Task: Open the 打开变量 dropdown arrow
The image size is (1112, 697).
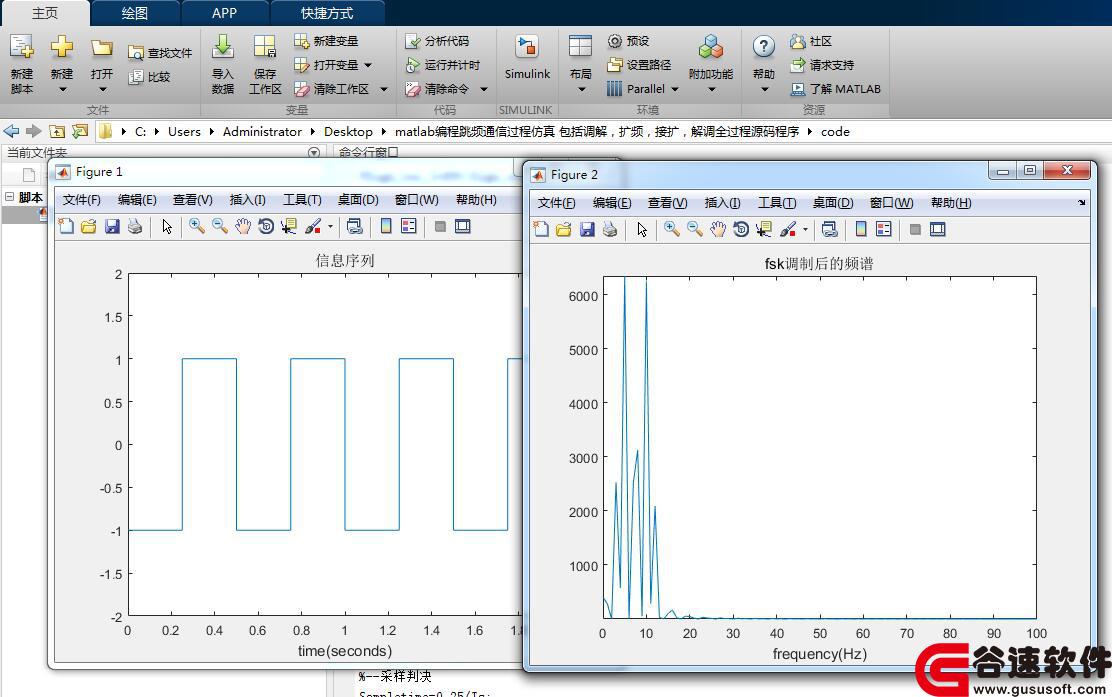Action: [x=368, y=65]
